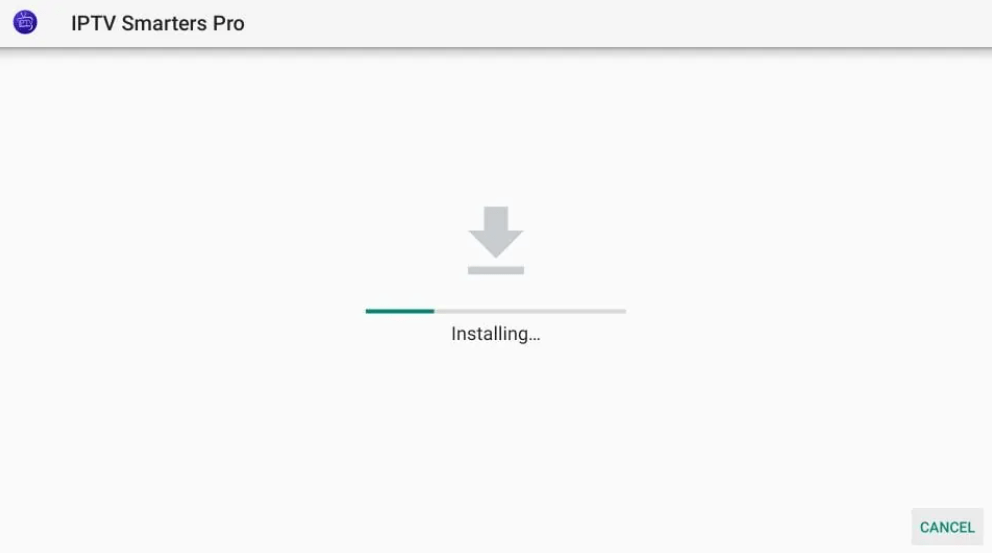Screen dimensions: 992x553
Task: Tap the arrowhead of the install graphic
Action: (496, 244)
